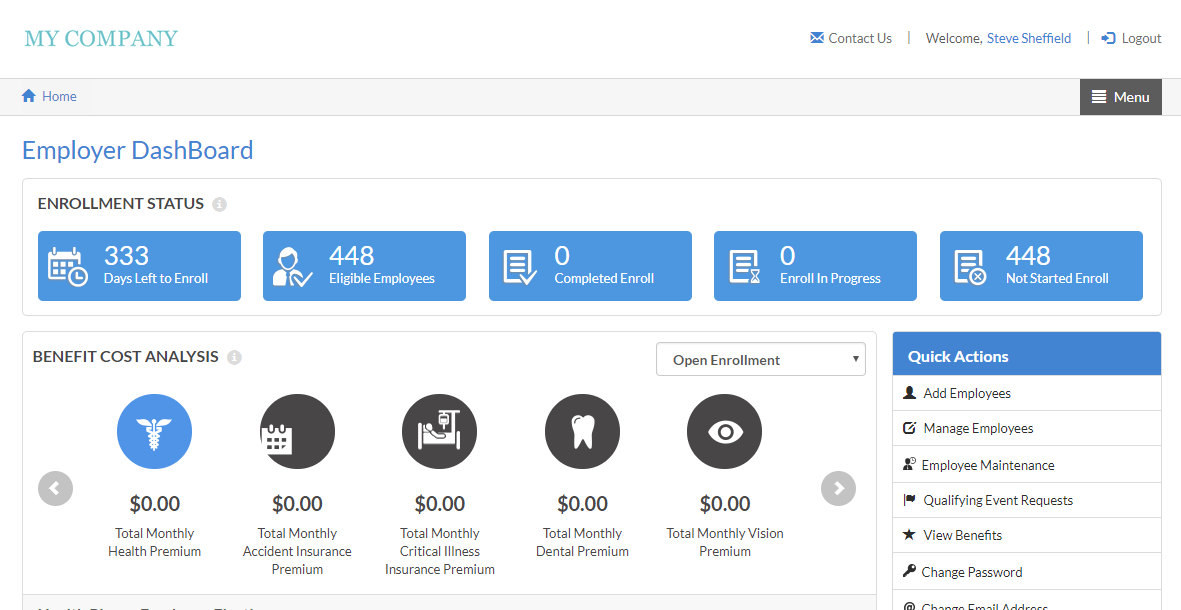Screen dimensions: 1181x610
Task: Click the left carousel arrow
Action: [x=55, y=488]
